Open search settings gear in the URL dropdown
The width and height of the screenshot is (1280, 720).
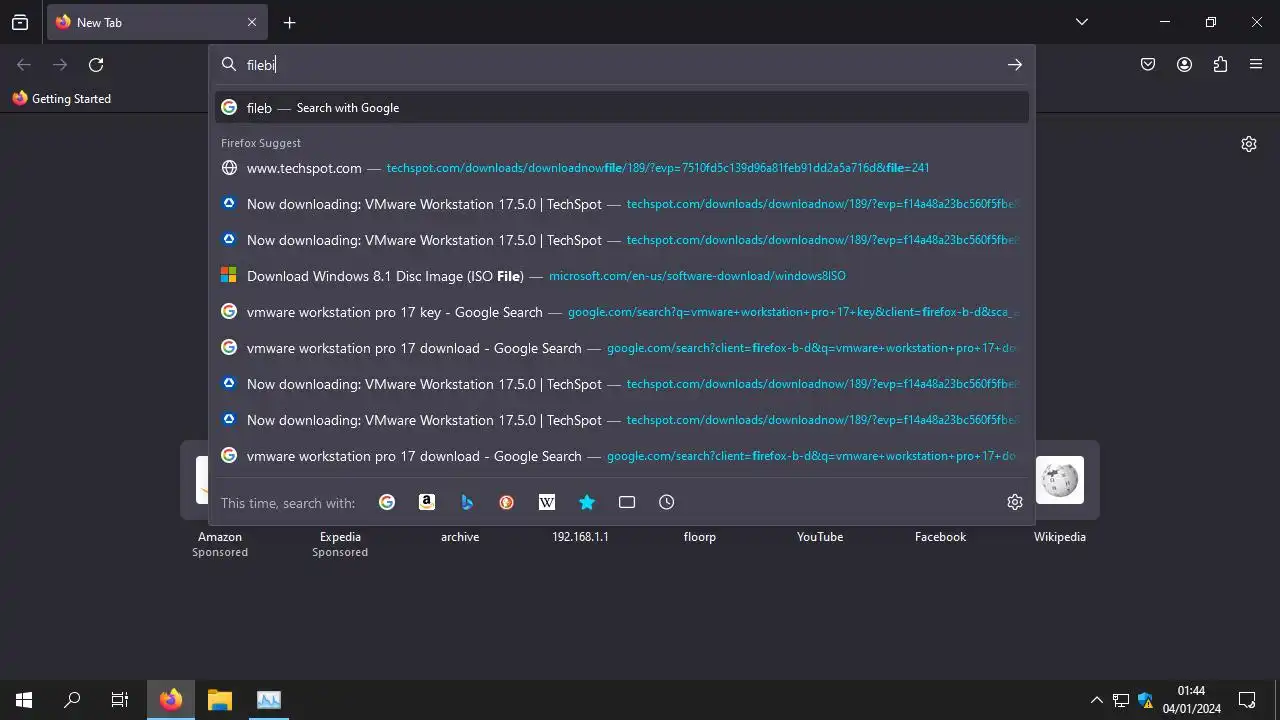[1015, 502]
